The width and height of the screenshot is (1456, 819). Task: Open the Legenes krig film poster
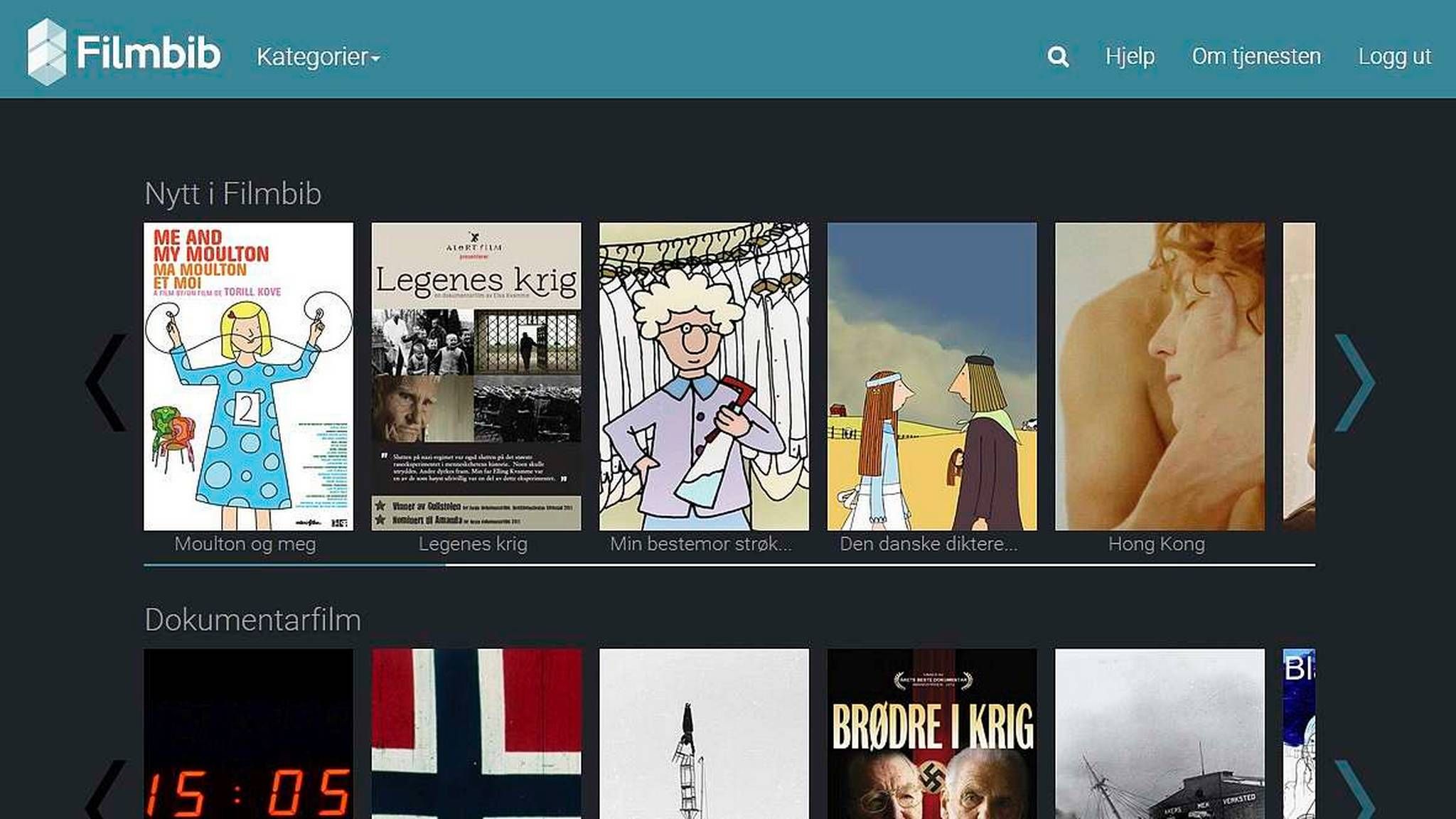[x=476, y=376]
